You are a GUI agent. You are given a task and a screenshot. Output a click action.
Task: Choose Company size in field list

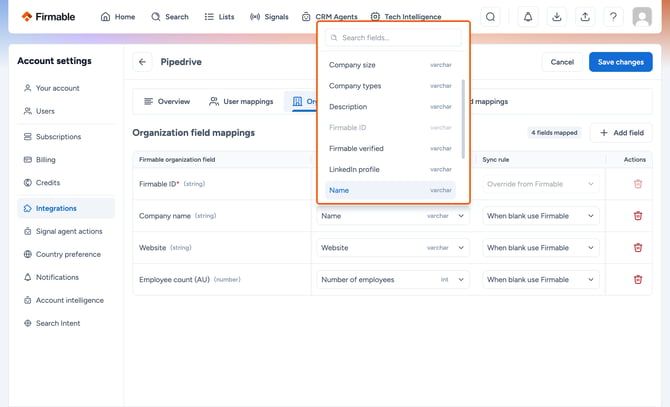pos(390,65)
